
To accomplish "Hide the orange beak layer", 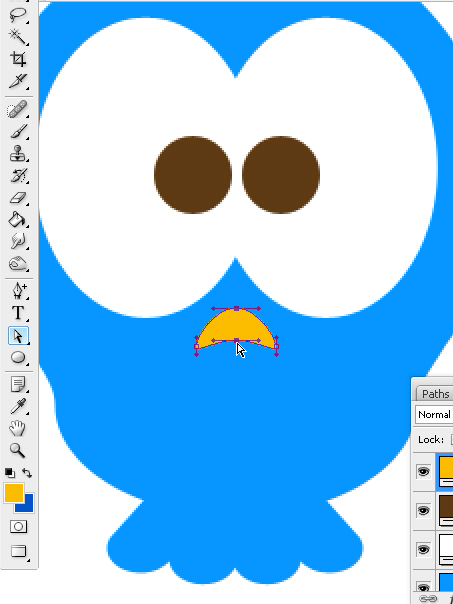I will point(423,471).
